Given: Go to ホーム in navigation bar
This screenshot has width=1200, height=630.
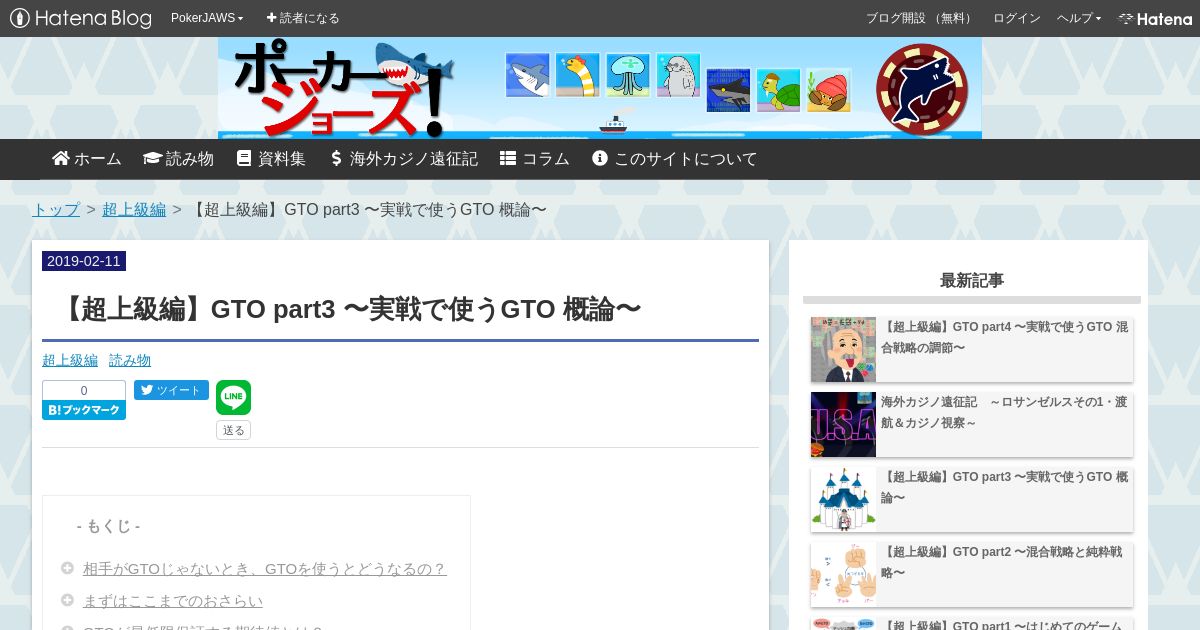Looking at the screenshot, I should (87, 159).
